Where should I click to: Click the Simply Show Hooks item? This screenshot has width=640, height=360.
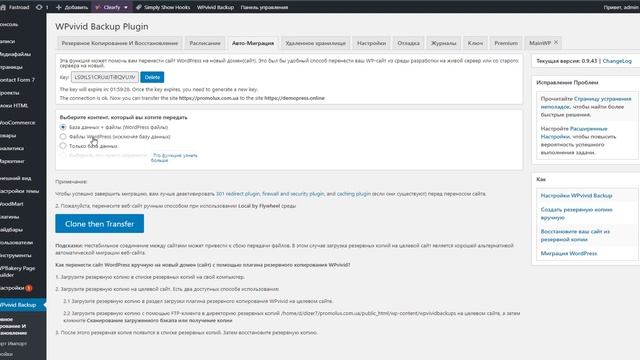[163, 7]
